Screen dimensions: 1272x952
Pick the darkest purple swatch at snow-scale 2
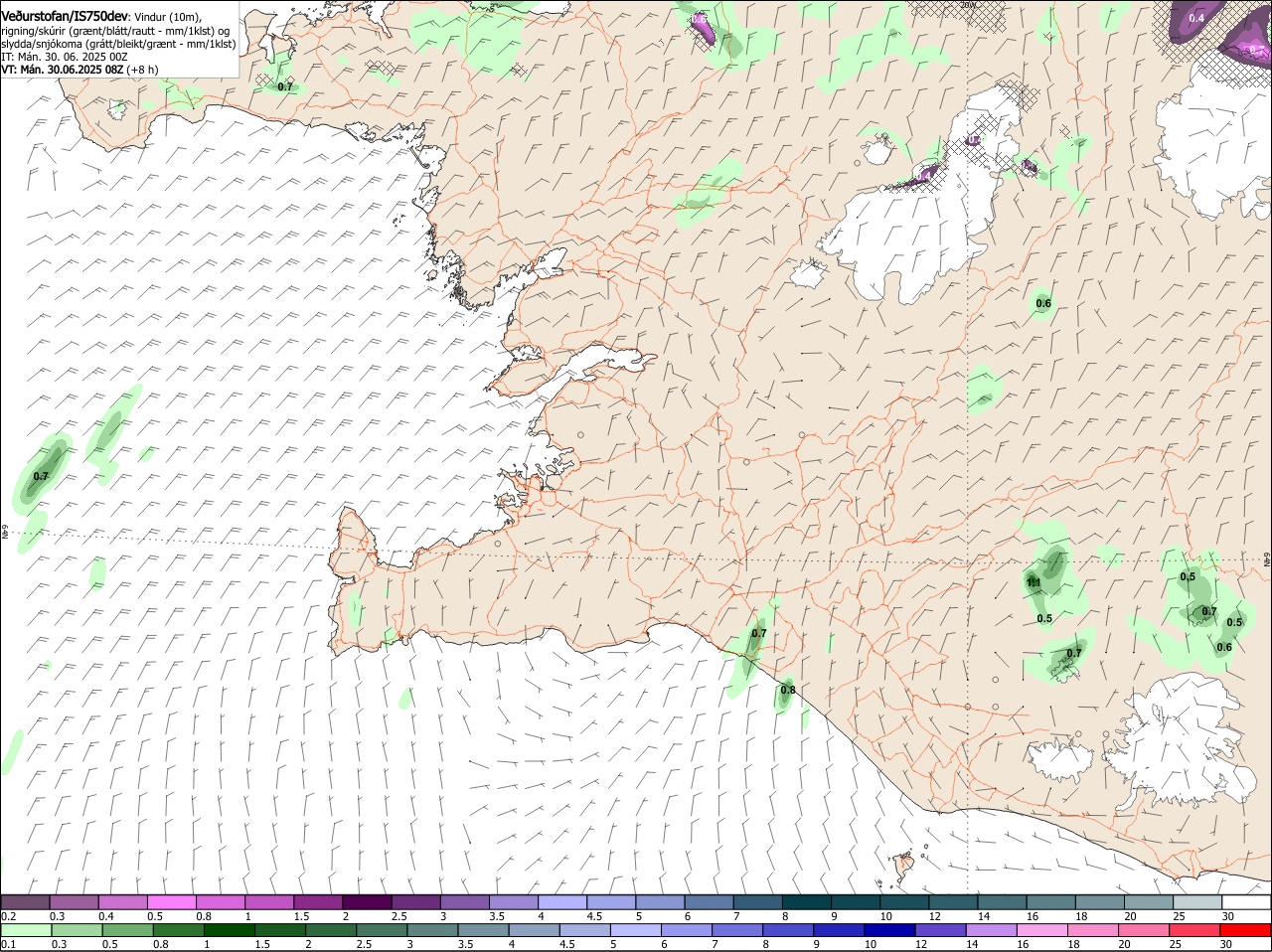(x=367, y=902)
